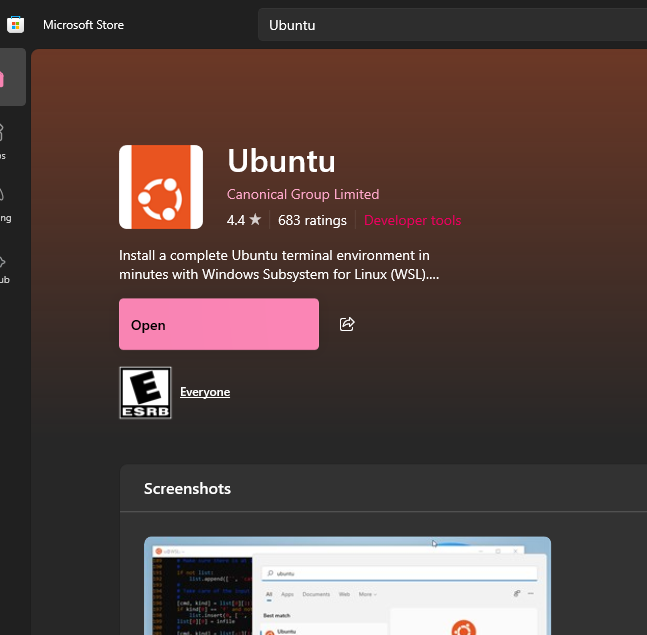
Task: Click the orange Ubuntu app logo
Action: (161, 187)
